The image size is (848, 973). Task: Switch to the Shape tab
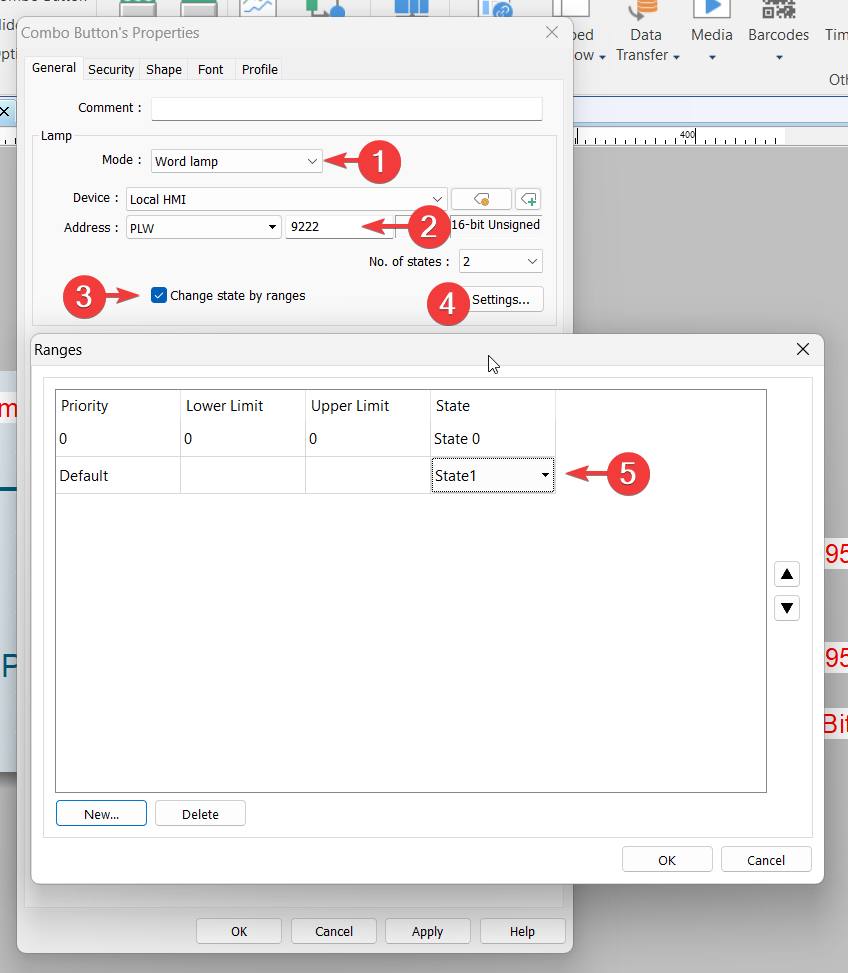(164, 69)
